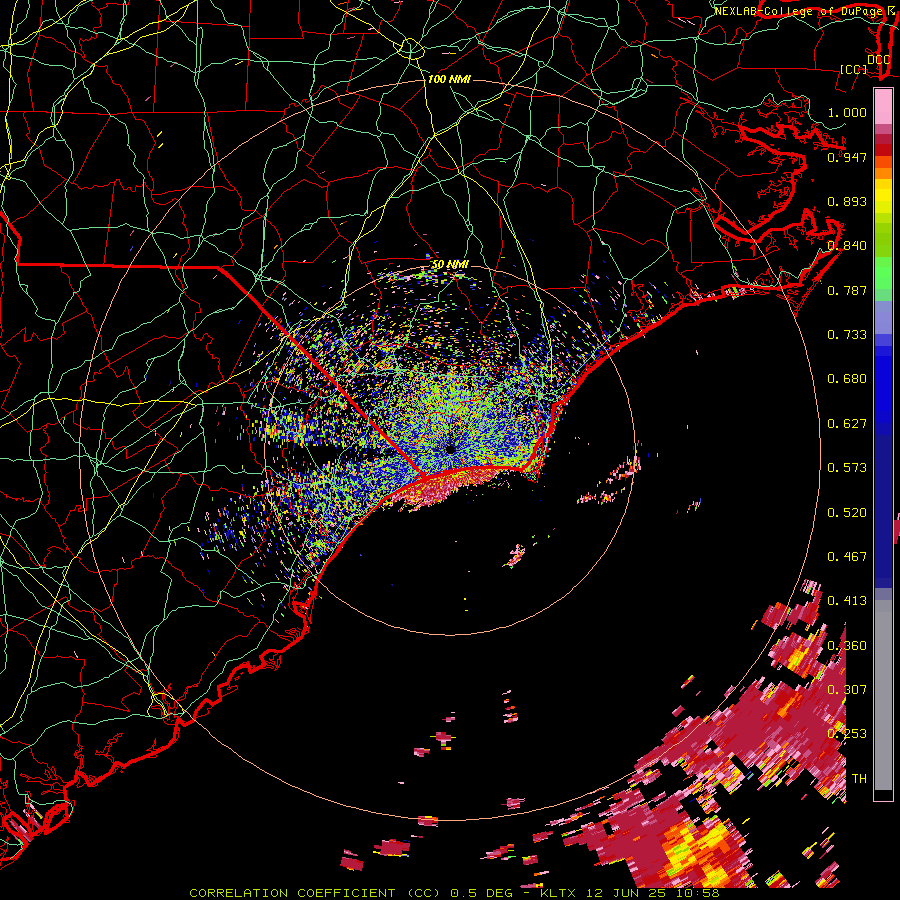
Task: Pick the light pink top segment of color bar
Action: click(883, 106)
